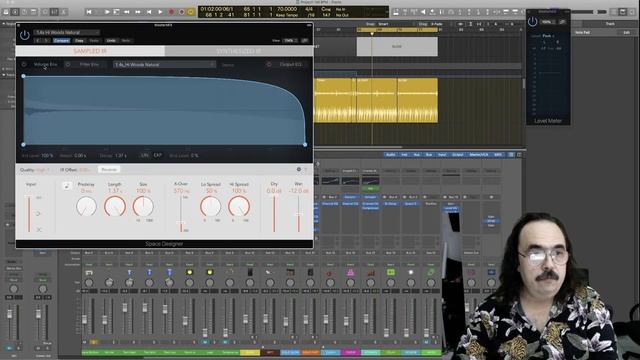Screen dimensions: 640x360
Task: Toggle the Level Meter plugin power button
Action: pyautogui.click(x=532, y=22)
